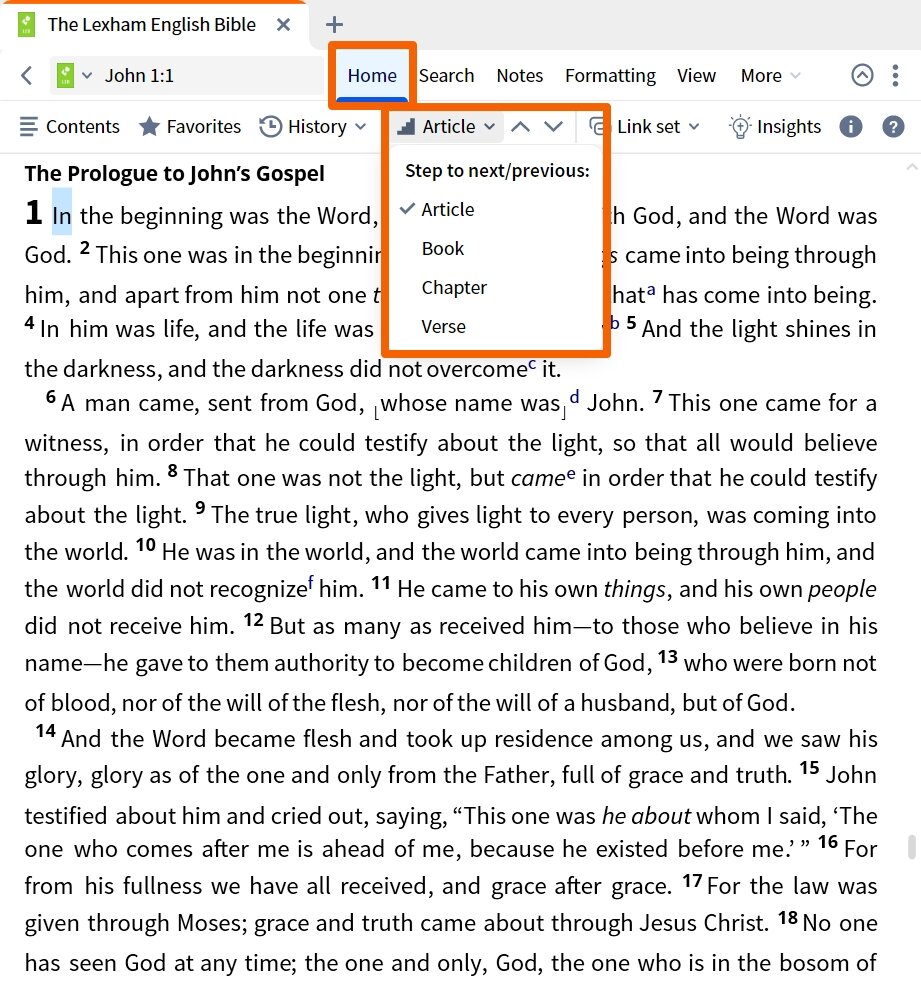This screenshot has height=985, width=921.
Task: Open a new tab with plus button
Action: pos(334,24)
